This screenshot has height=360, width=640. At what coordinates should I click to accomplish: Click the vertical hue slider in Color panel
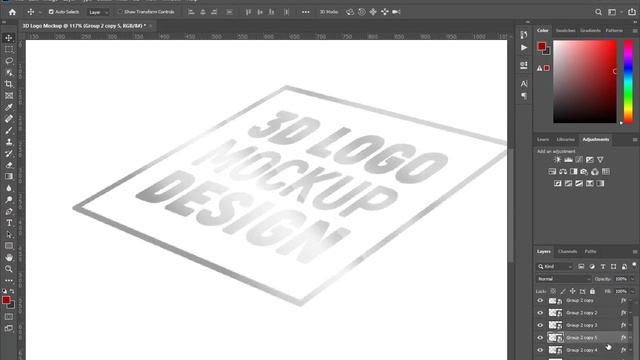pos(629,82)
